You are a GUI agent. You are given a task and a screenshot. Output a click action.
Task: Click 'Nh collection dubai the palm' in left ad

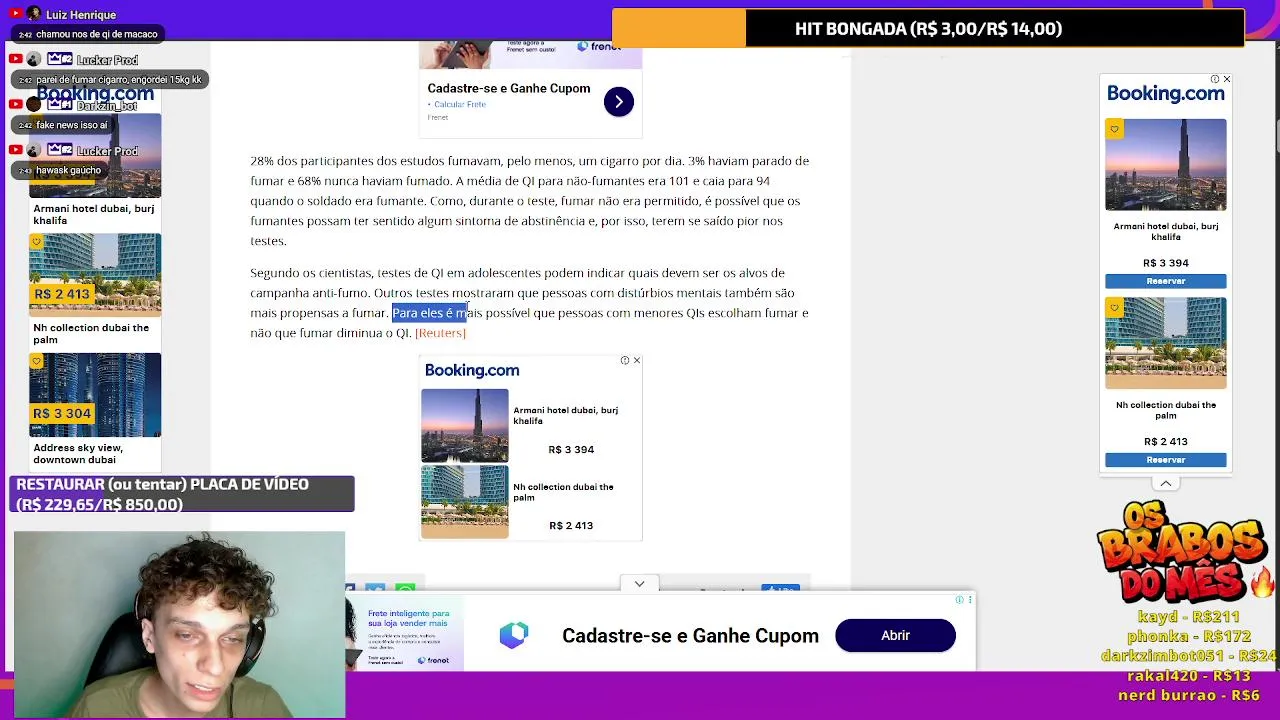[91, 334]
